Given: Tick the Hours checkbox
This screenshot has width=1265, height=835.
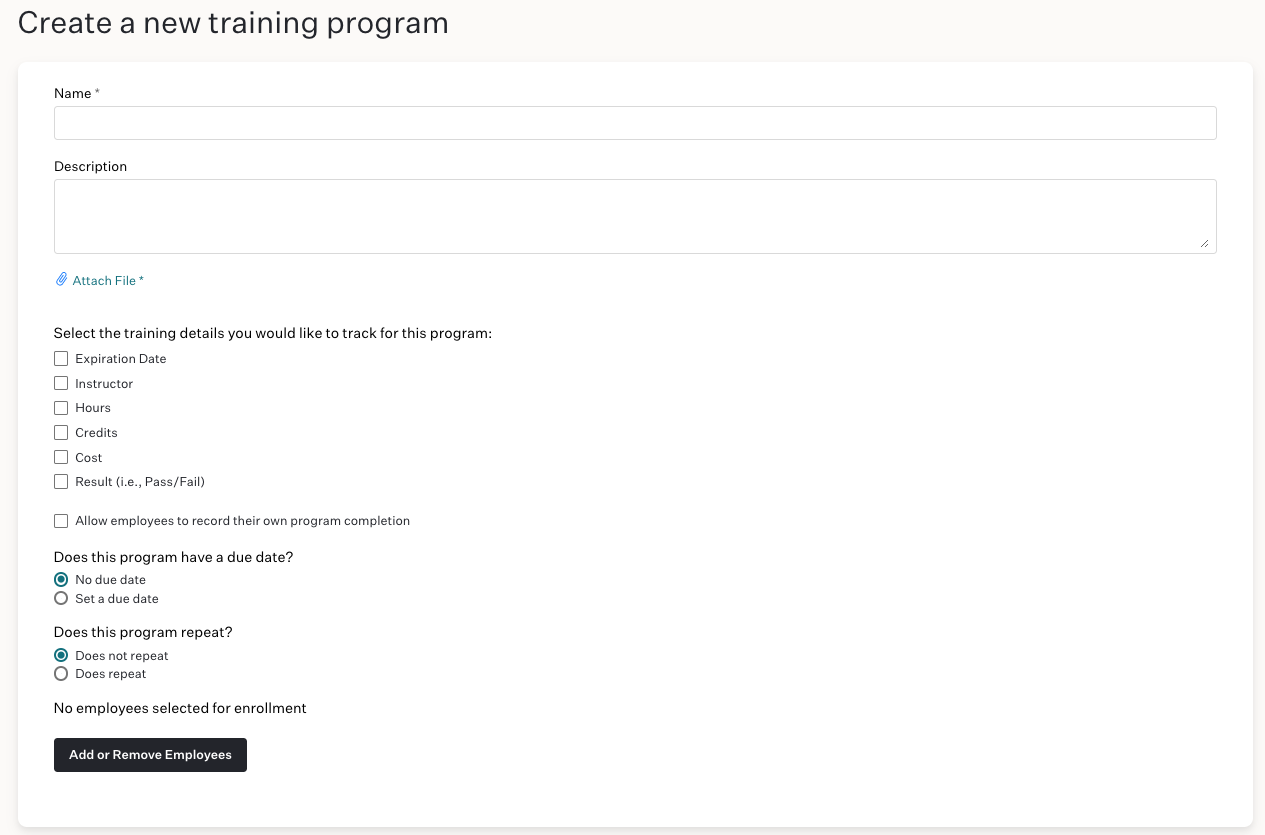Looking at the screenshot, I should pos(61,408).
